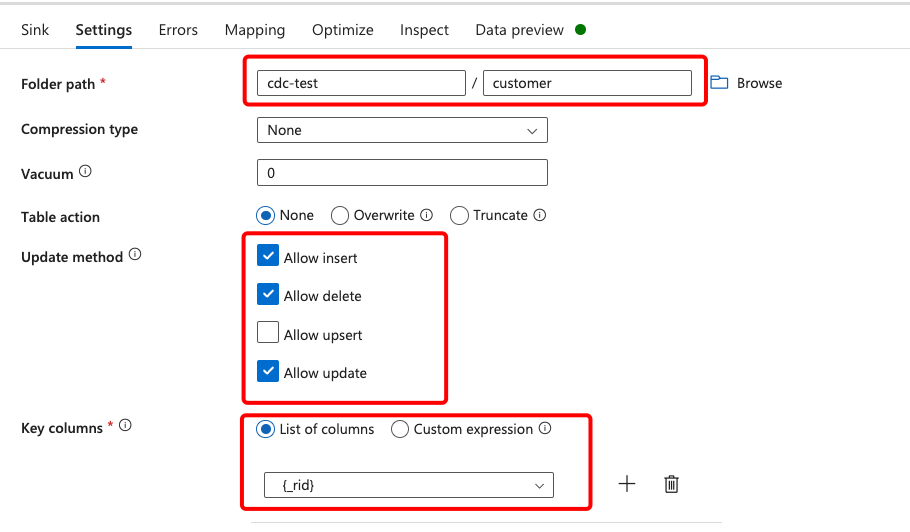Enable the Allow upsert checkbox

tap(268, 332)
